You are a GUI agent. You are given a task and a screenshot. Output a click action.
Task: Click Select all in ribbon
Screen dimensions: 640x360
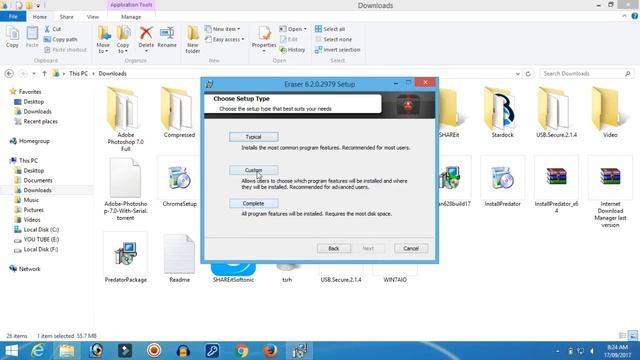[330, 29]
